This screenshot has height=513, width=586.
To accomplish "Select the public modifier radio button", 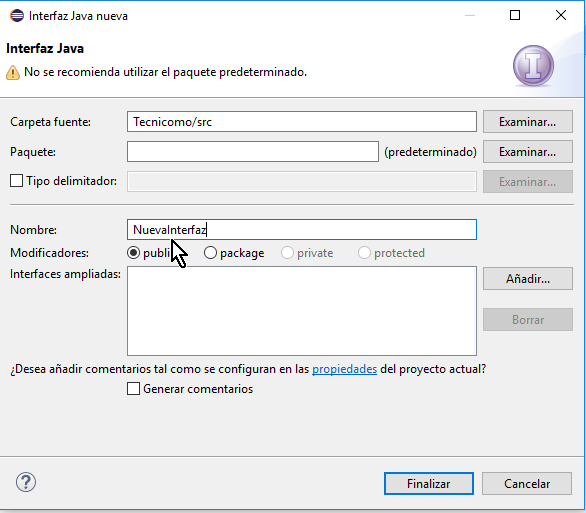I will coord(133,253).
